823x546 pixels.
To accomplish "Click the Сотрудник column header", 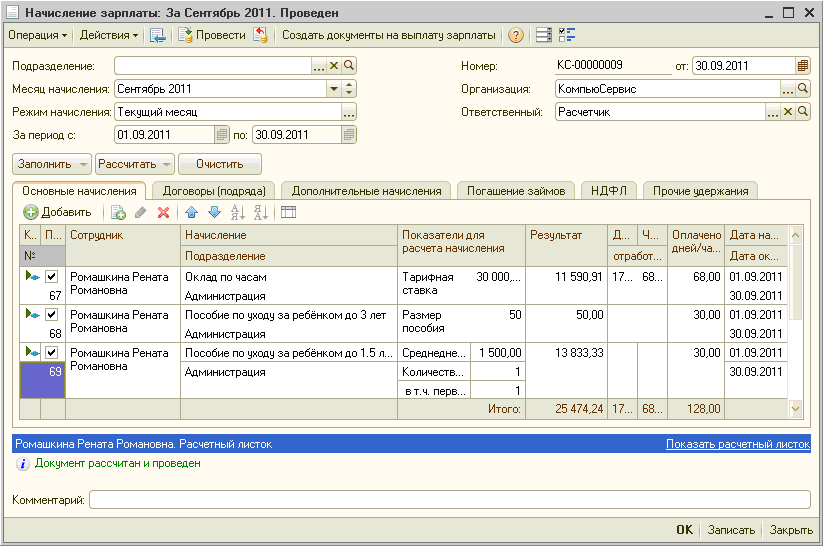I will 123,245.
